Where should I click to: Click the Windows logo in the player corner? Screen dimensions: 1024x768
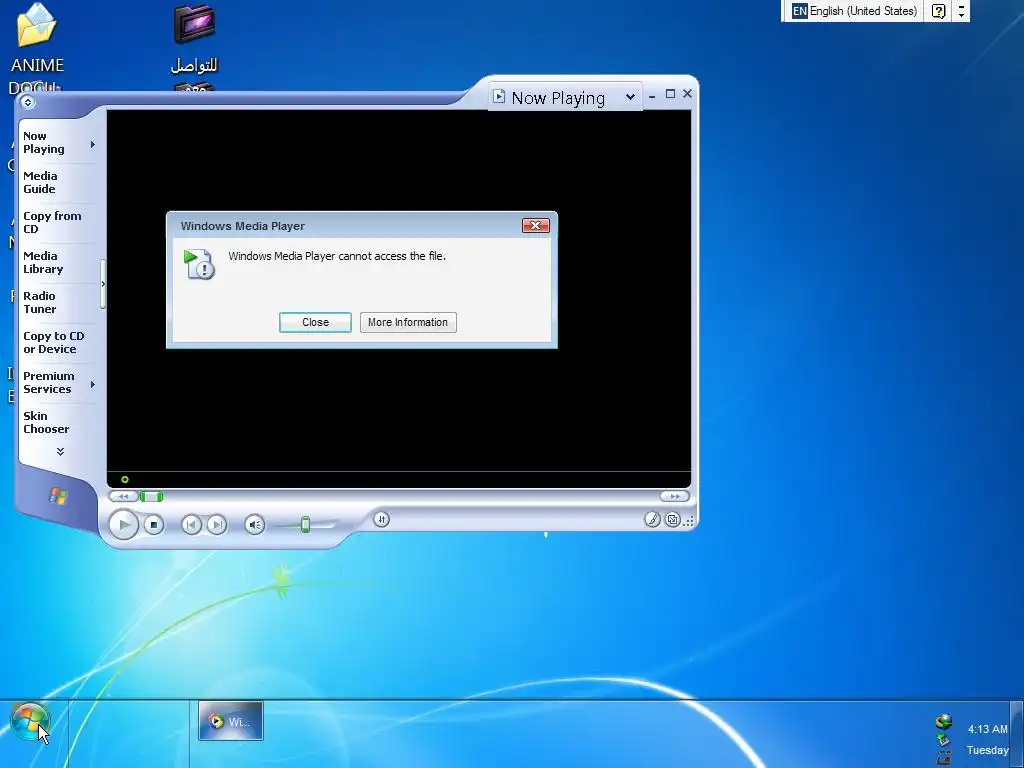click(58, 497)
